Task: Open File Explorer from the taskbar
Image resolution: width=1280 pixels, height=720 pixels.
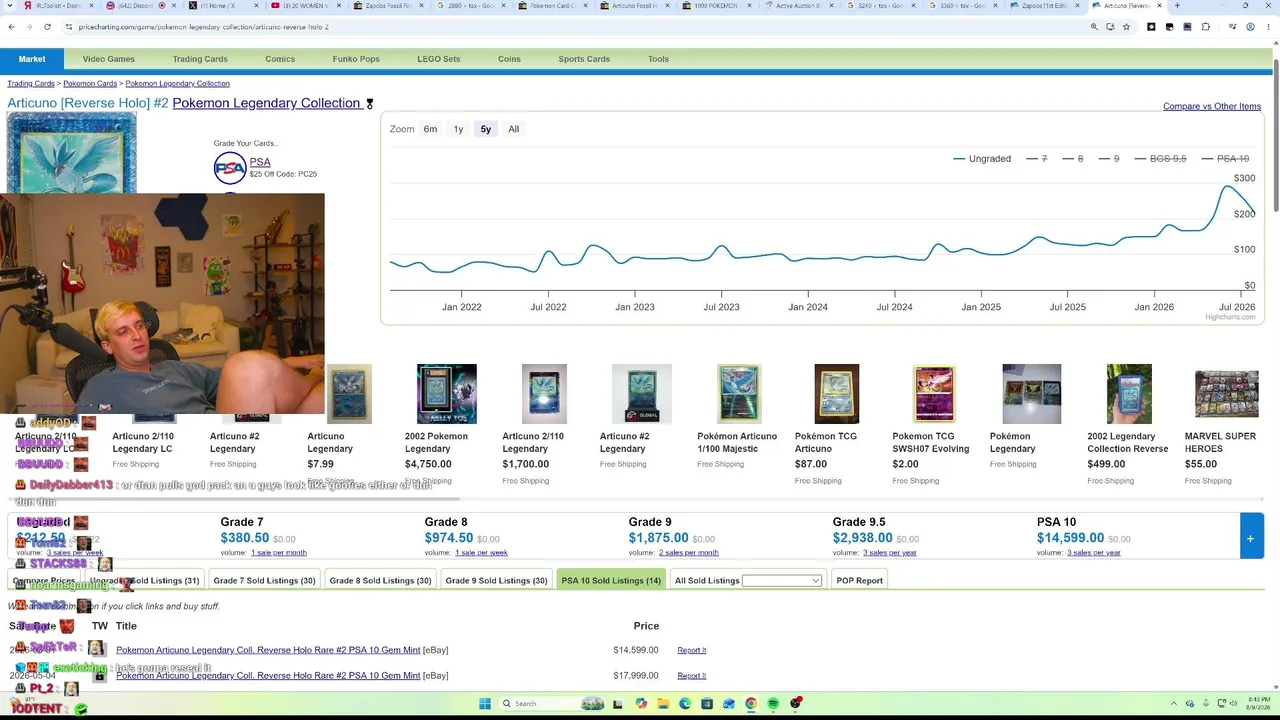Action: (x=662, y=704)
